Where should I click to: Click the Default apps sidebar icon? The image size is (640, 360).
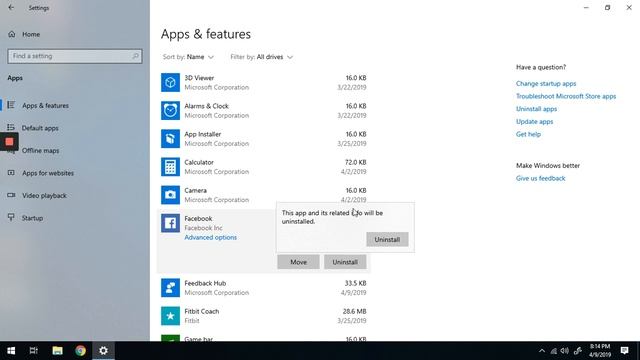point(11,128)
